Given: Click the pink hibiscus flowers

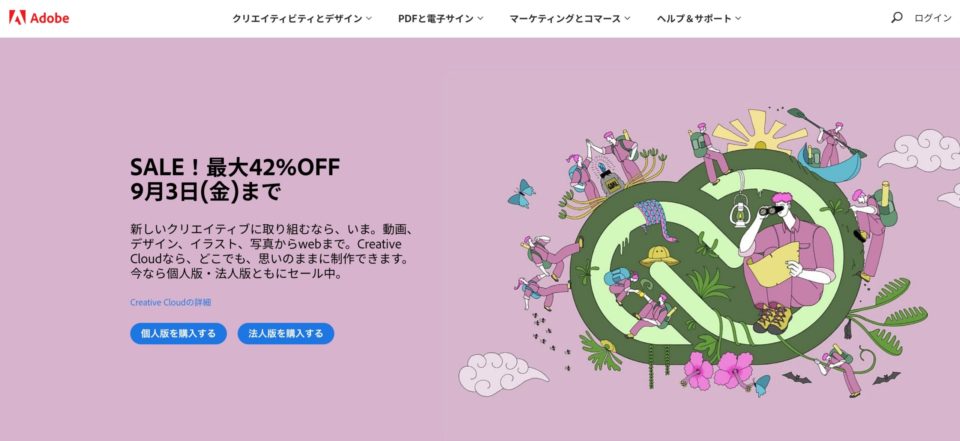Looking at the screenshot, I should click(x=717, y=371).
